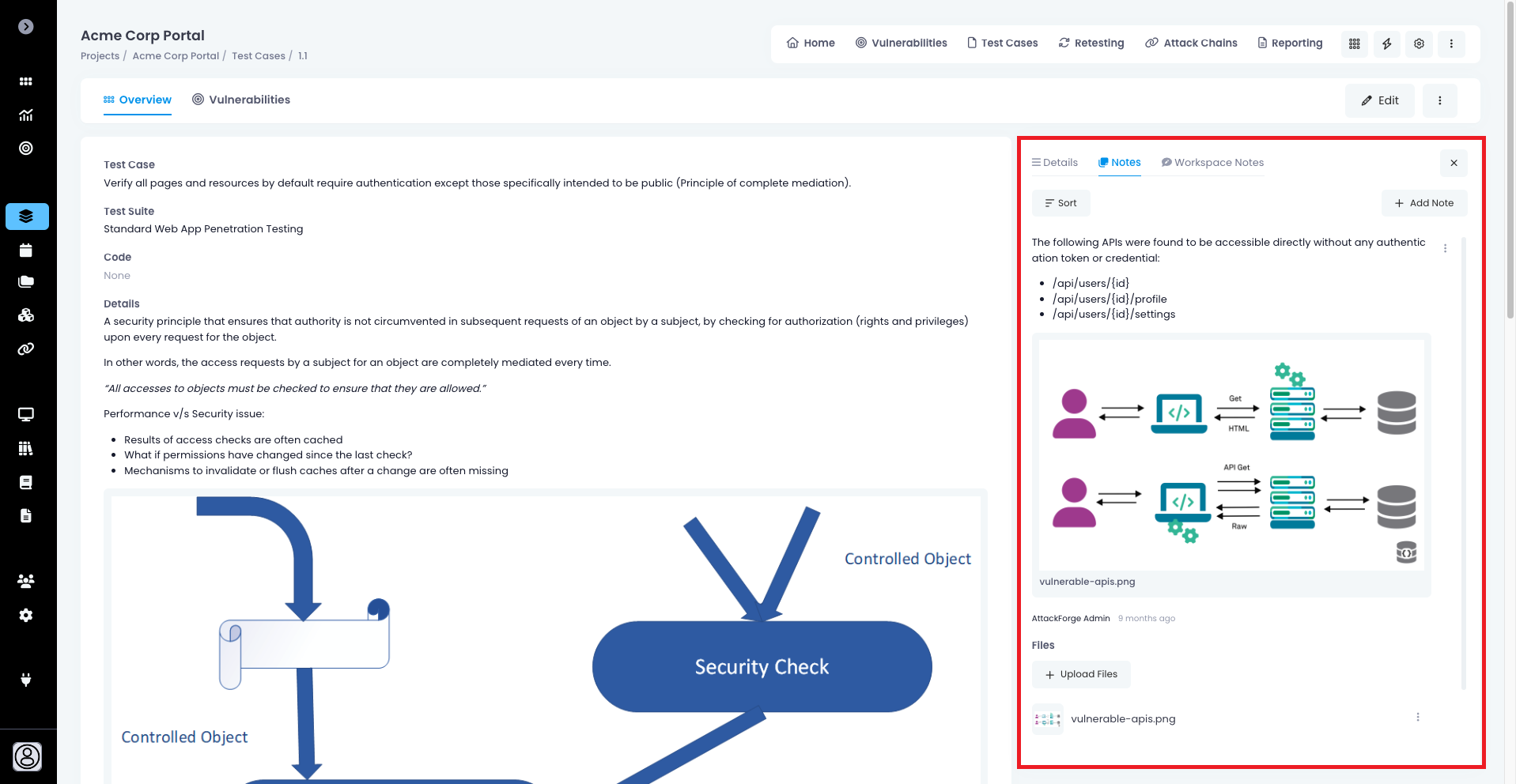1516x784 pixels.
Task: Switch to the Workspace Notes tab
Action: point(1212,163)
